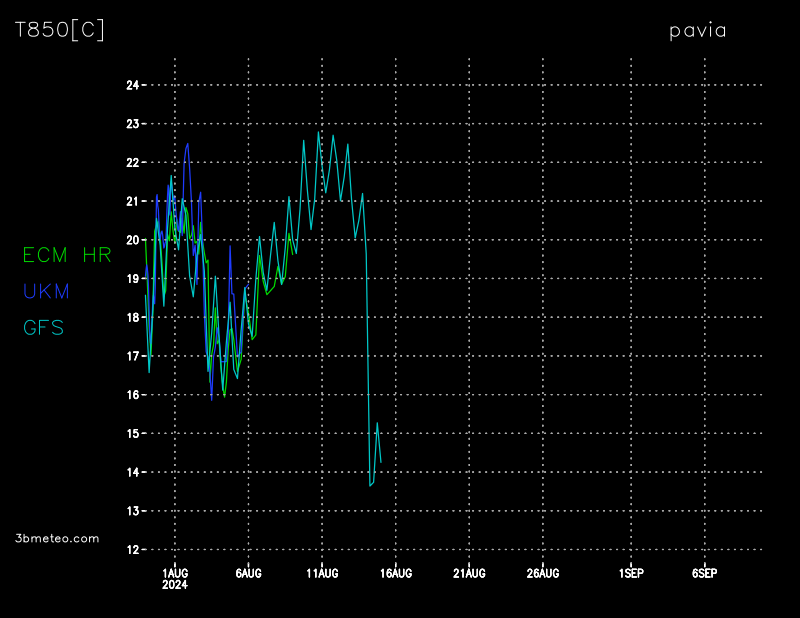
Task: Select the 16AUG date label
Action: point(395,573)
